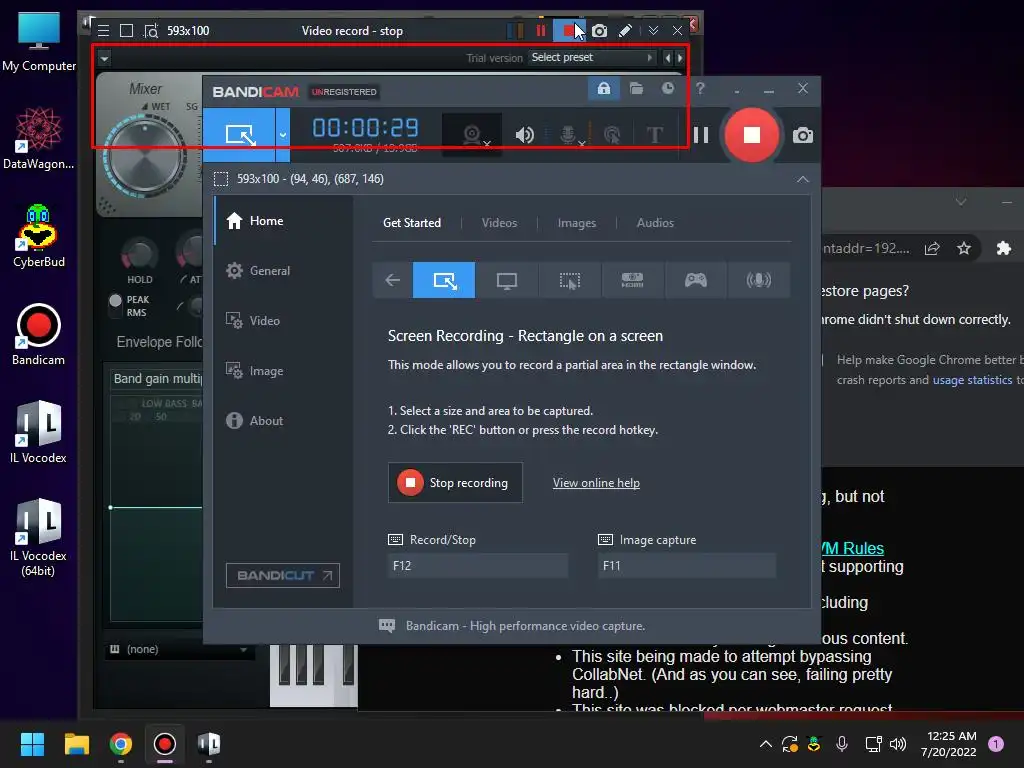The height and width of the screenshot is (768, 1024).
Task: Select Rectangle on a screen mode tile
Action: pos(444,280)
